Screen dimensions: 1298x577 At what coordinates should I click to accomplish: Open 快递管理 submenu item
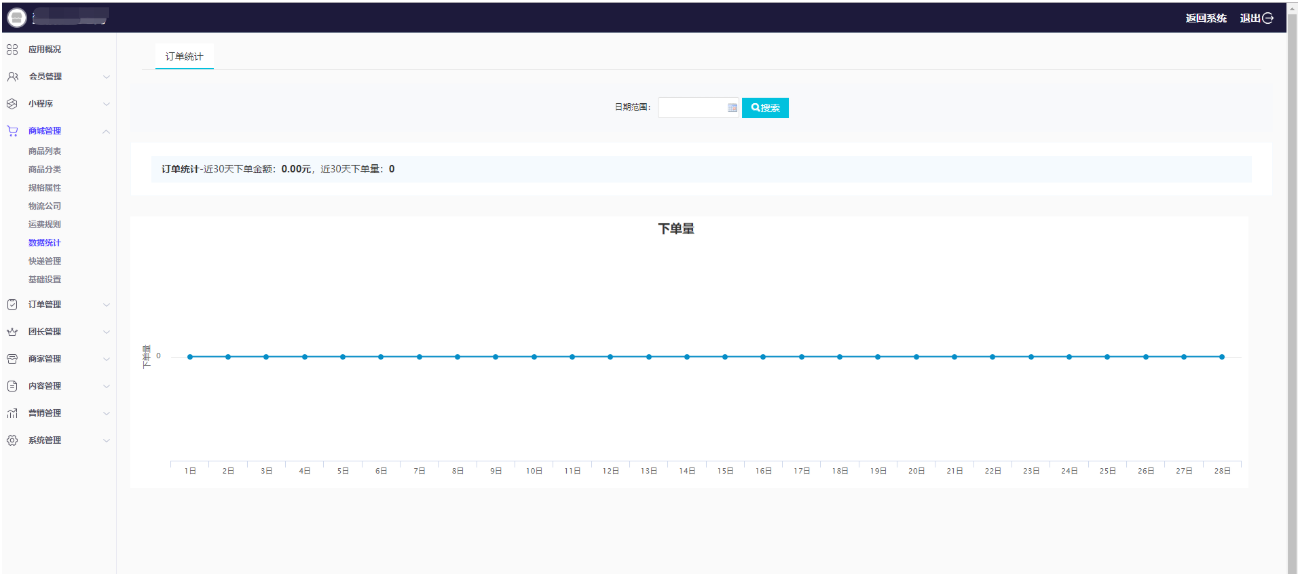point(44,261)
